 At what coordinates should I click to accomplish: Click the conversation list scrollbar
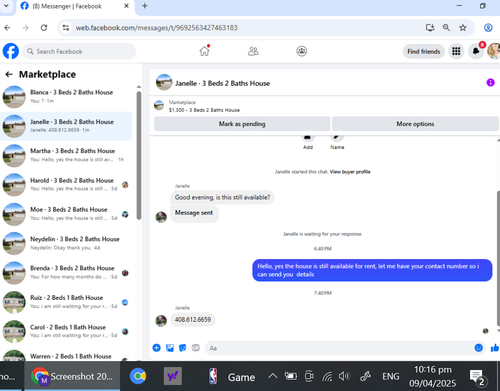(139, 155)
